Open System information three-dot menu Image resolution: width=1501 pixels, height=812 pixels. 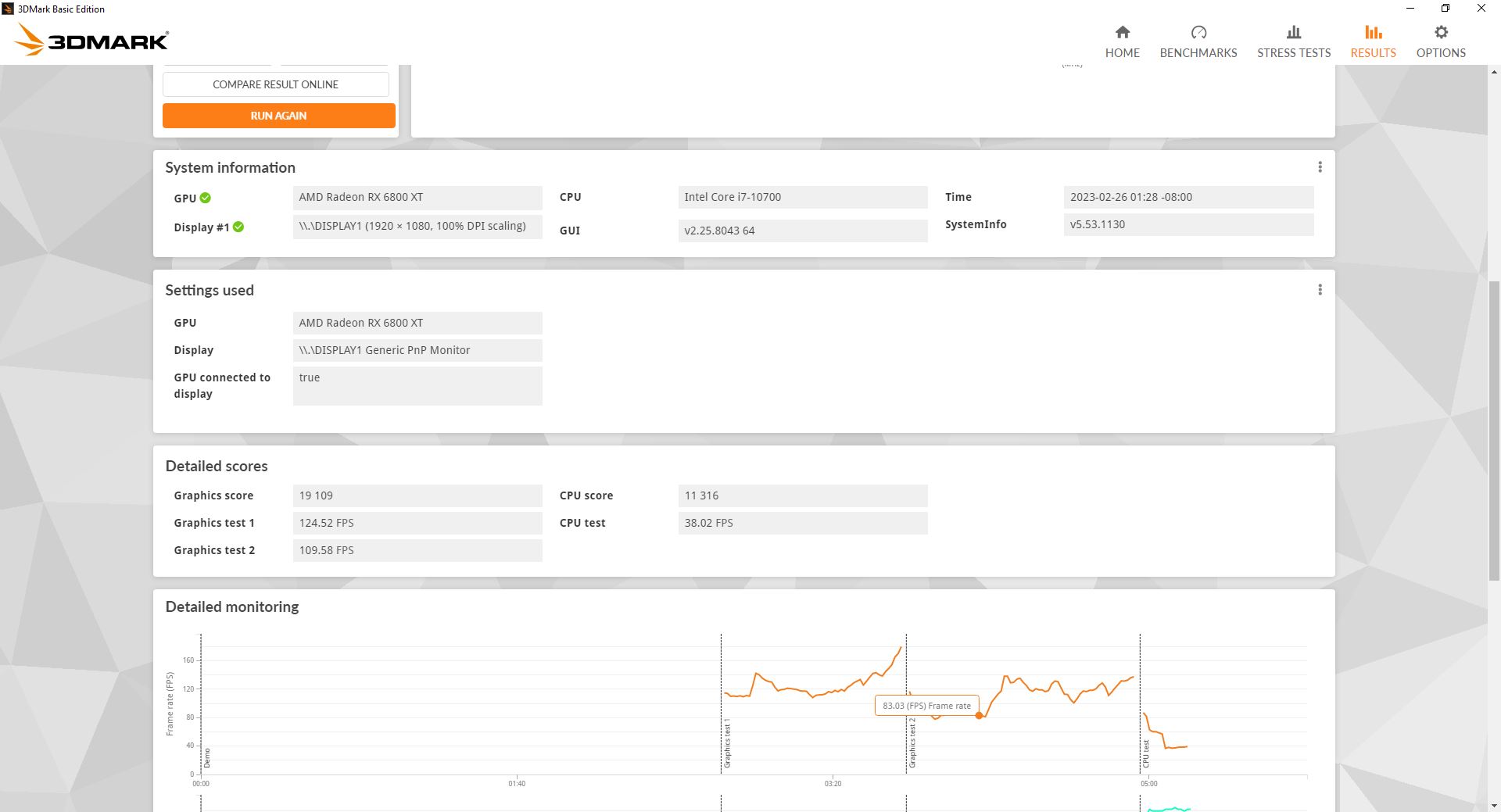(1320, 167)
